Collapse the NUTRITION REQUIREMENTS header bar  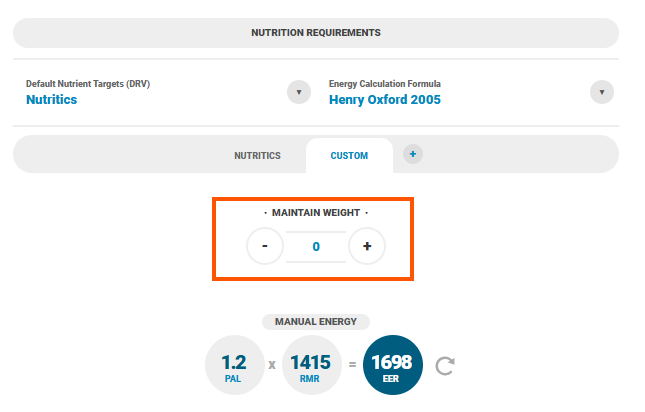coord(316,33)
